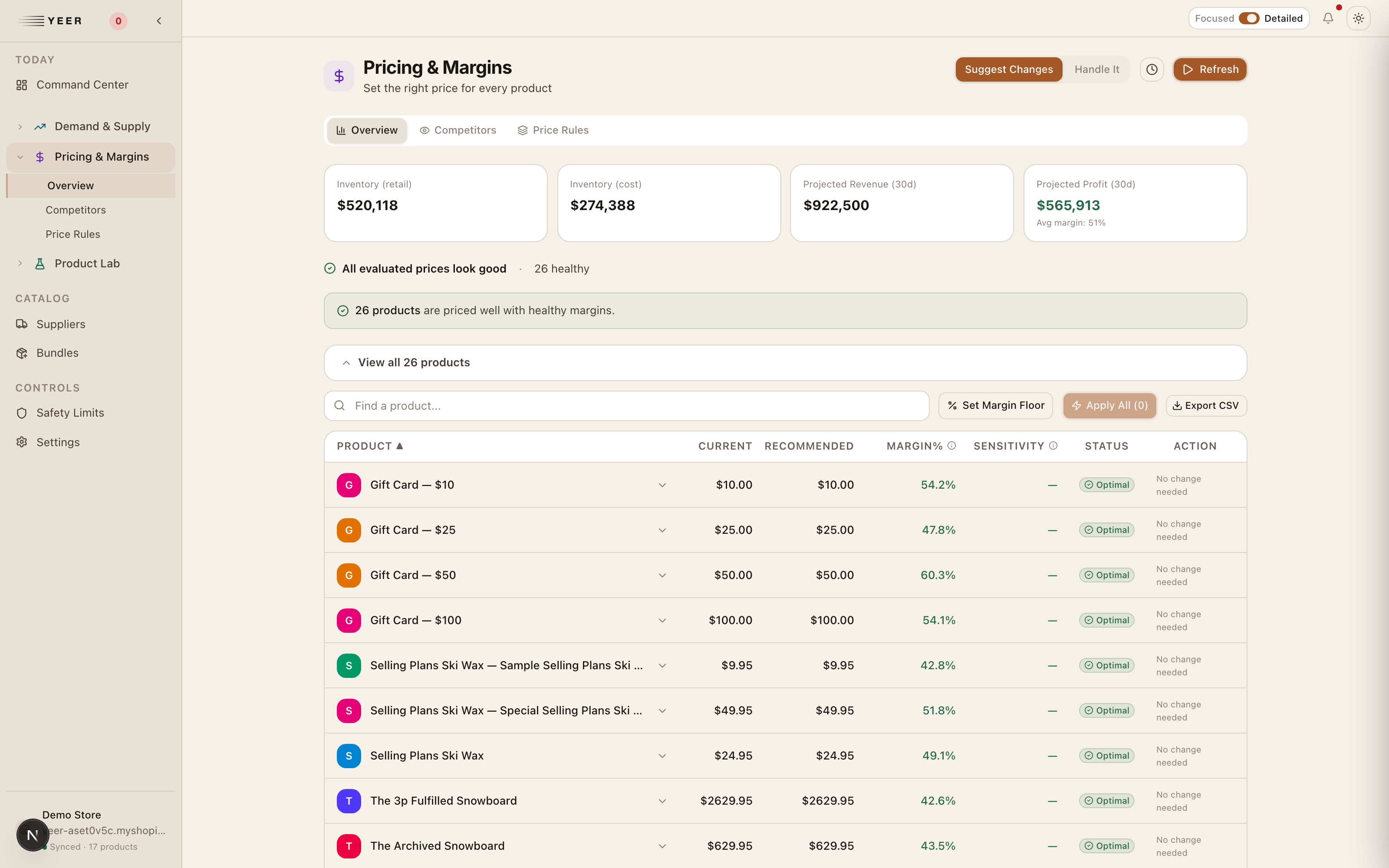This screenshot has height=868, width=1389.
Task: Click Set Margin Floor button
Action: [995, 405]
